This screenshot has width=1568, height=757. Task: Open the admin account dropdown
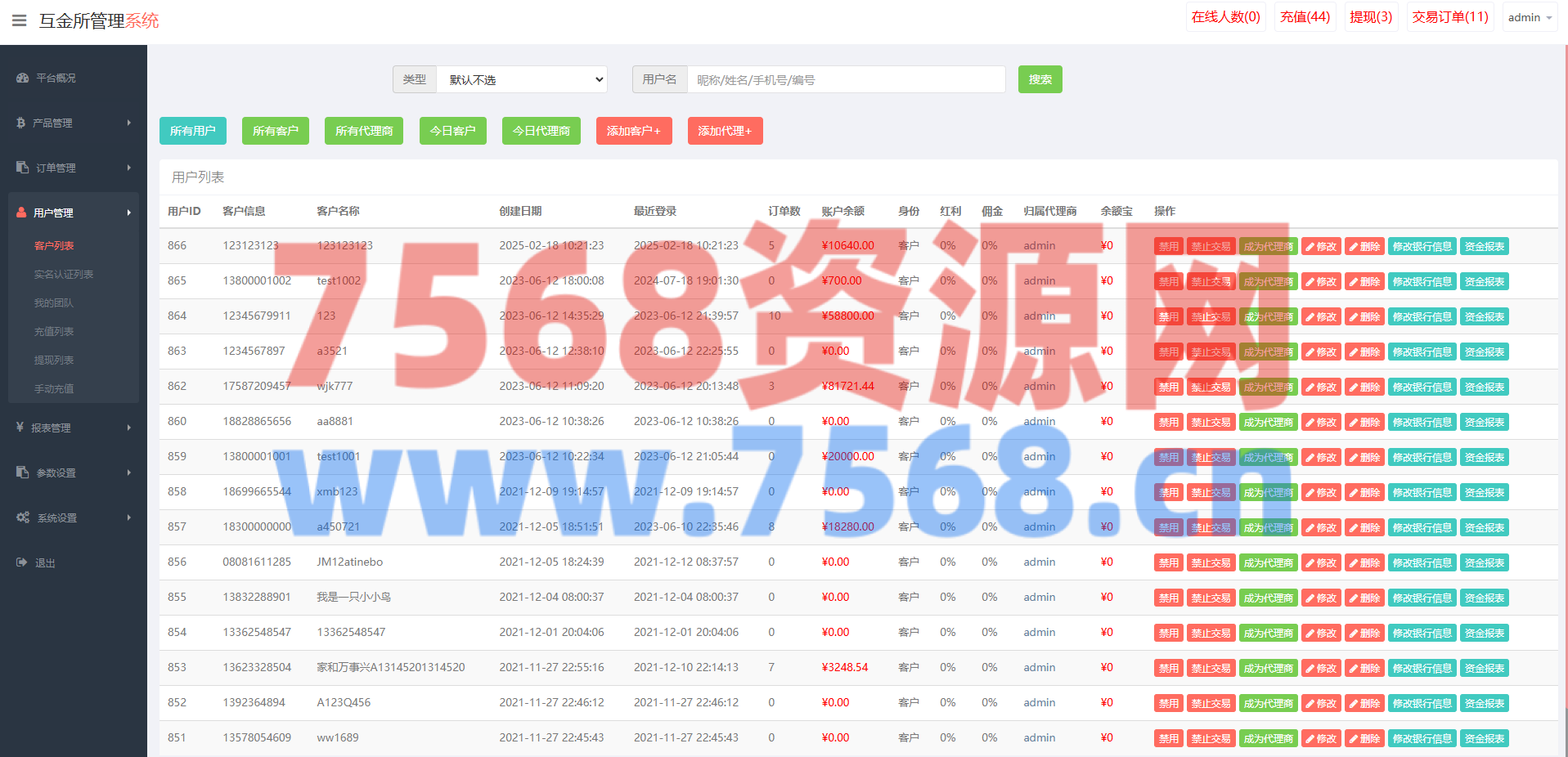pyautogui.click(x=1529, y=17)
